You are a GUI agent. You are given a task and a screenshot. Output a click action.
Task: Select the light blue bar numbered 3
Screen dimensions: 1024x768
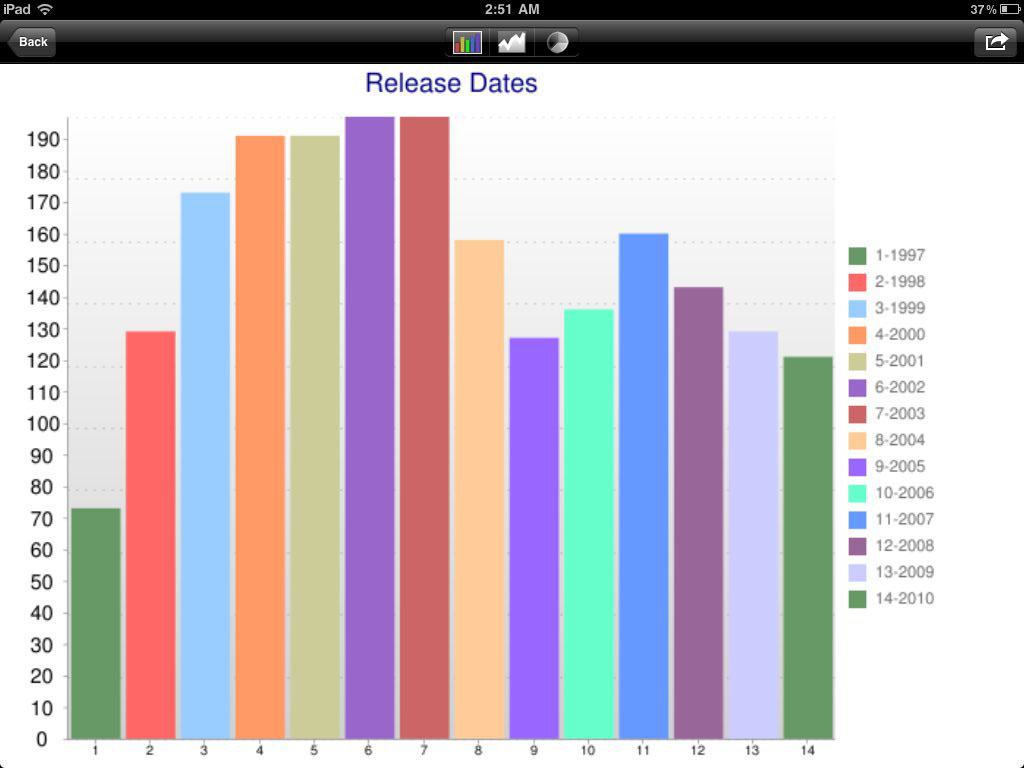pyautogui.click(x=205, y=465)
